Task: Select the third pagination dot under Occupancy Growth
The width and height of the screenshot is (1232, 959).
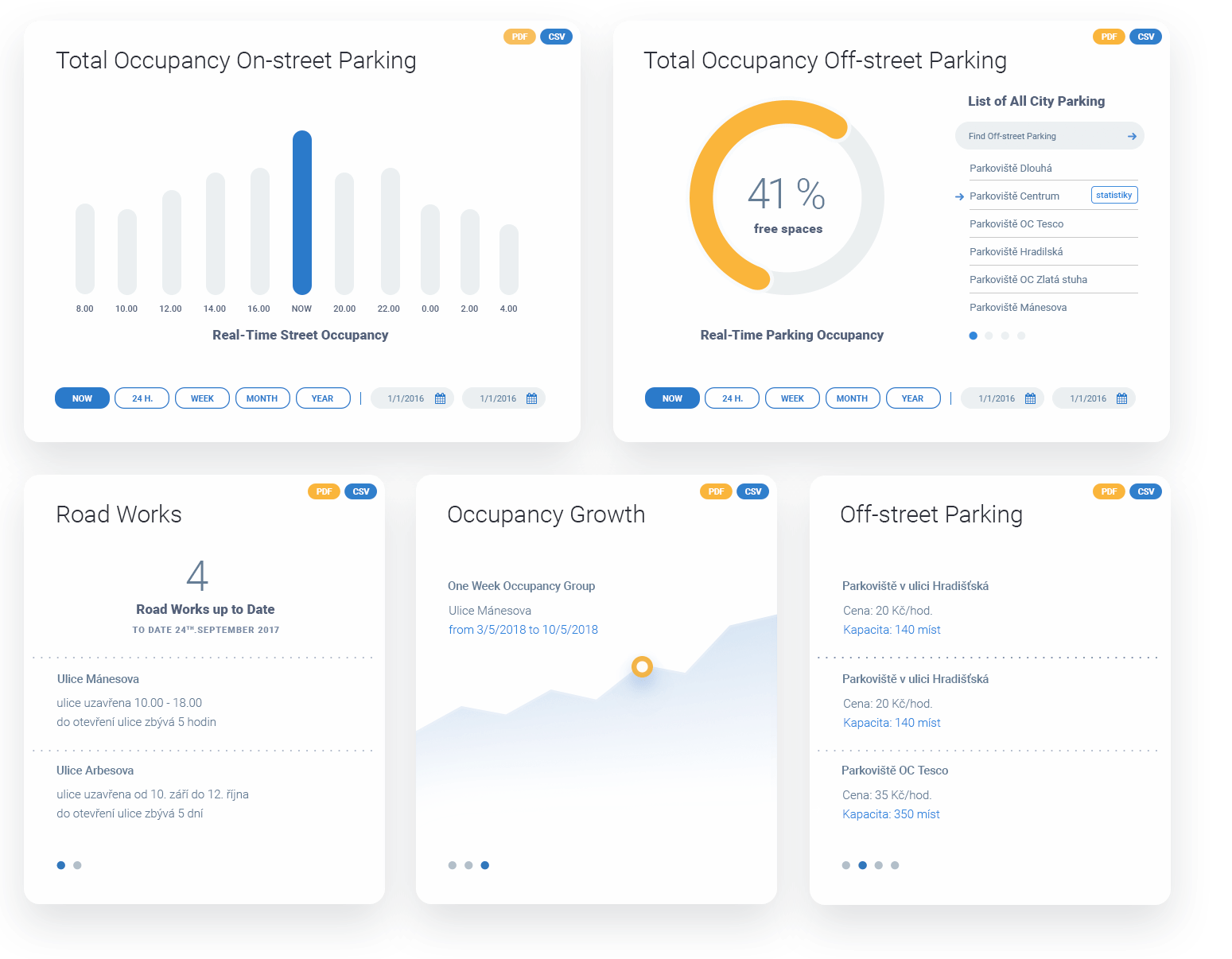Action: point(485,865)
